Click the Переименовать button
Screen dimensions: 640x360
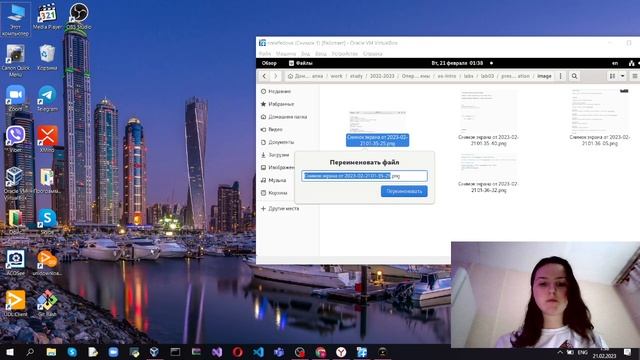click(404, 191)
